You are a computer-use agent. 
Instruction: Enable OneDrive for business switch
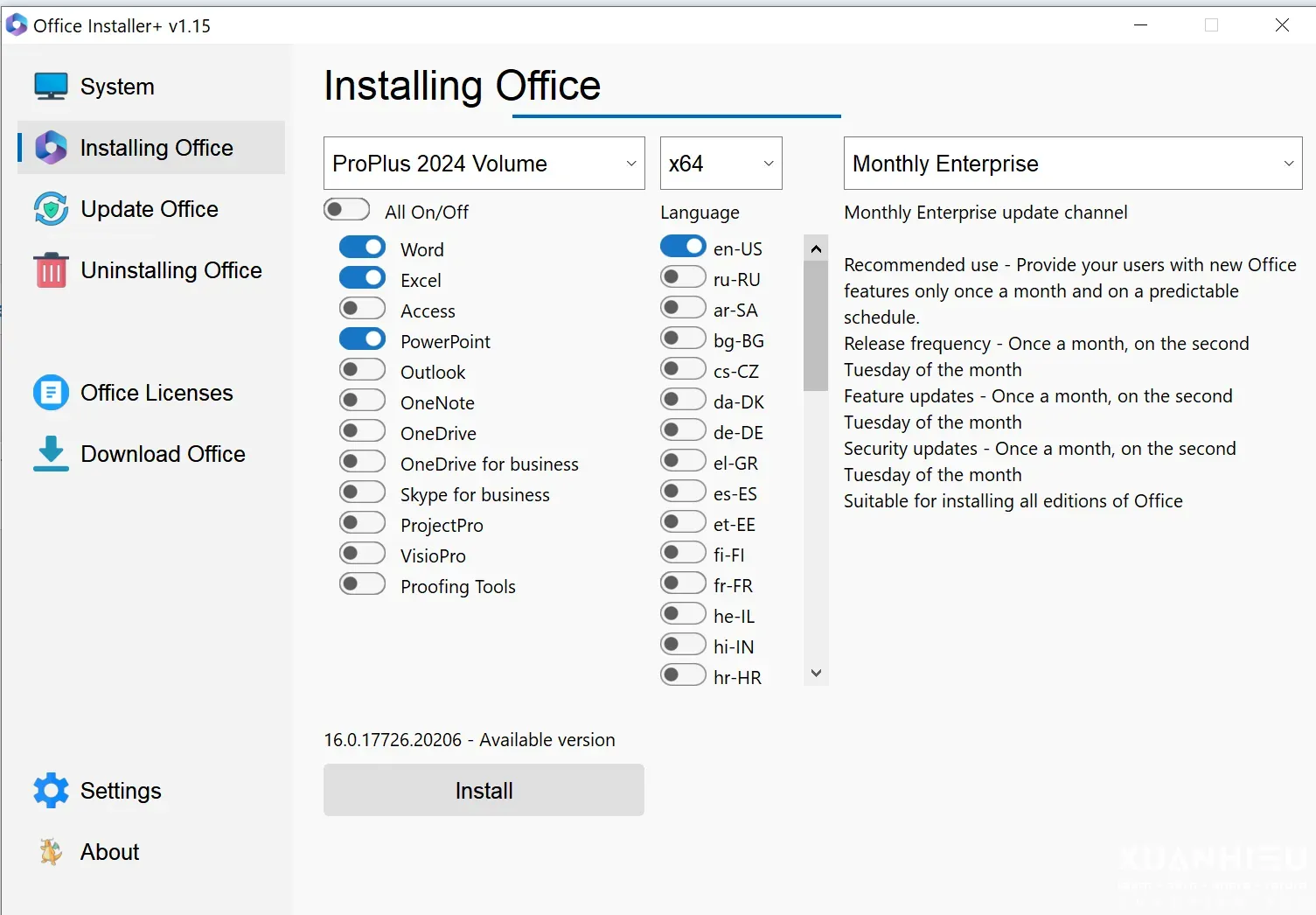coord(362,462)
